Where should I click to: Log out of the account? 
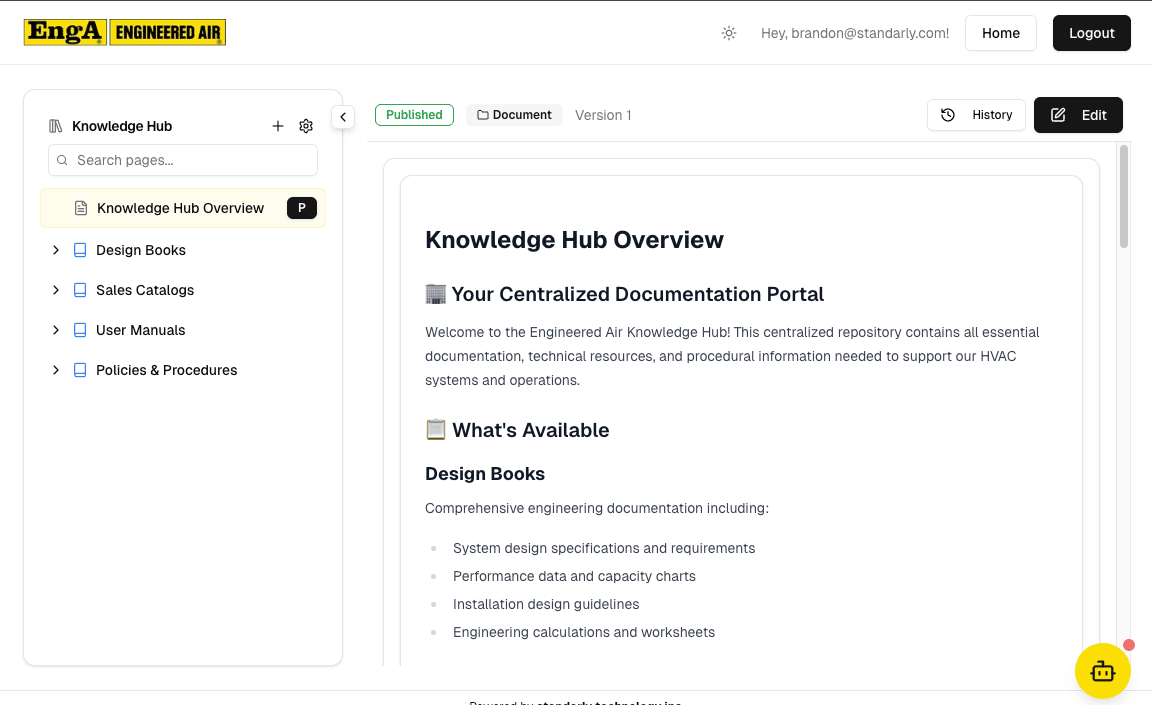[1091, 32]
